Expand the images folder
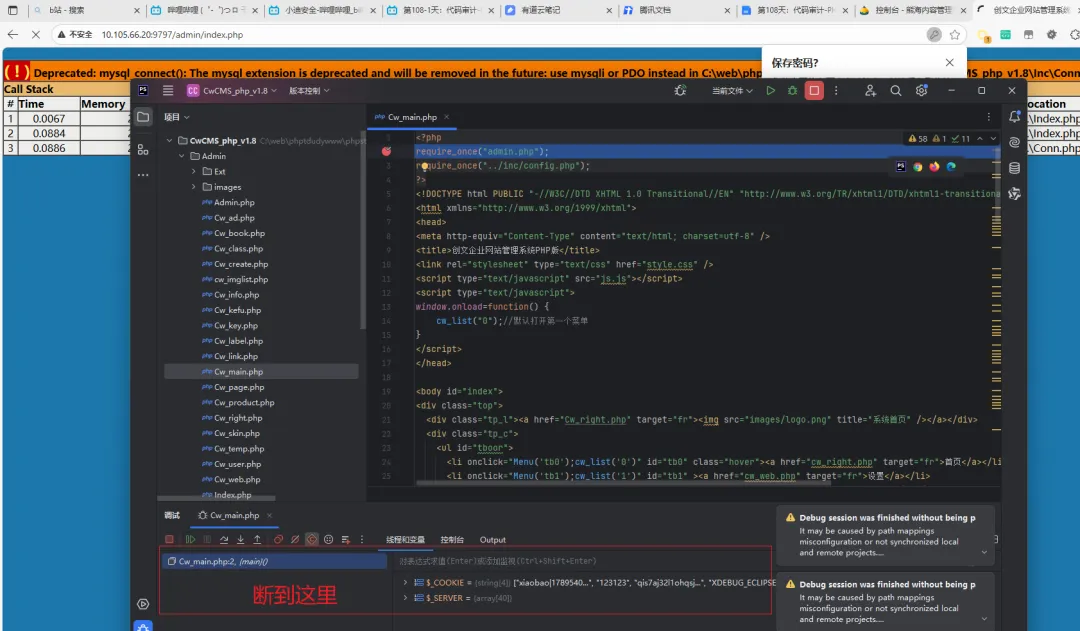Screen dimensions: 1080x631 pyautogui.click(x=194, y=187)
